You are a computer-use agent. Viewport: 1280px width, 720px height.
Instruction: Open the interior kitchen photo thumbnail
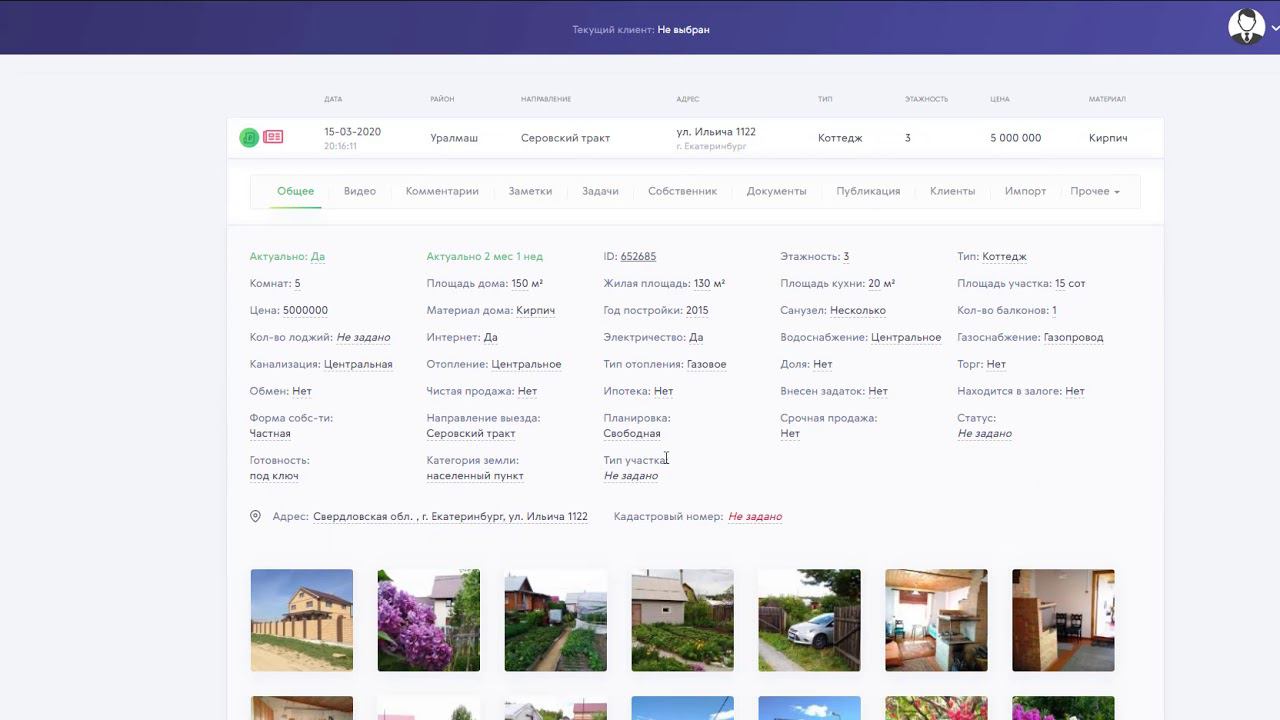[937, 620]
